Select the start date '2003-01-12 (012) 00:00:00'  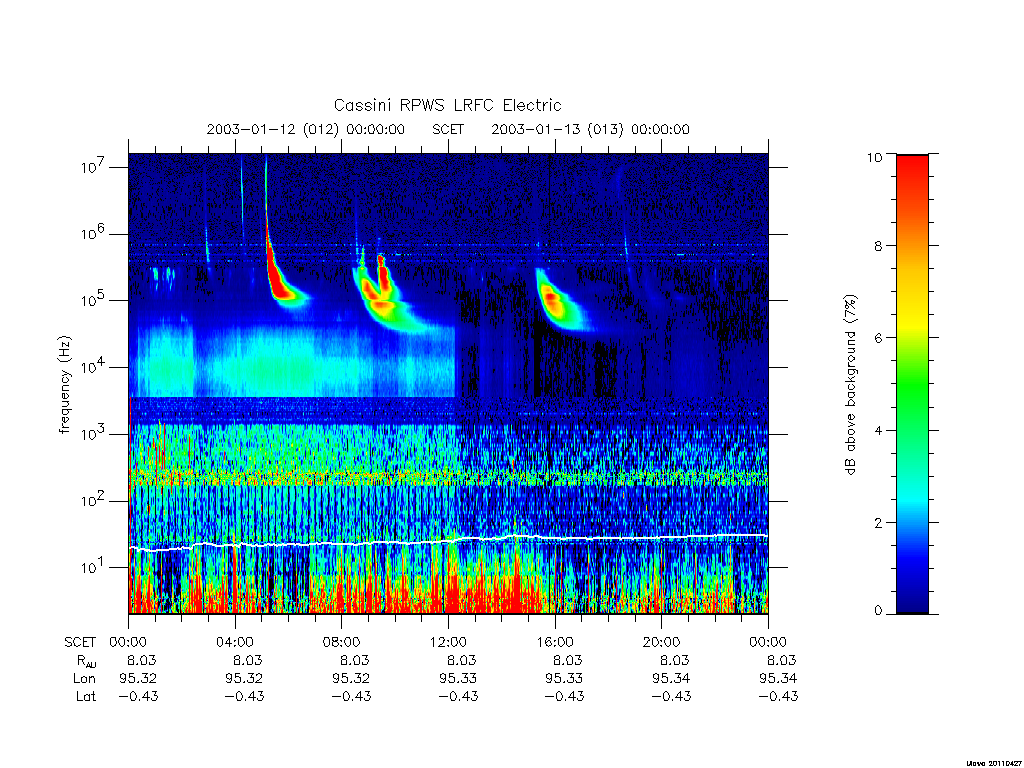click(306, 129)
